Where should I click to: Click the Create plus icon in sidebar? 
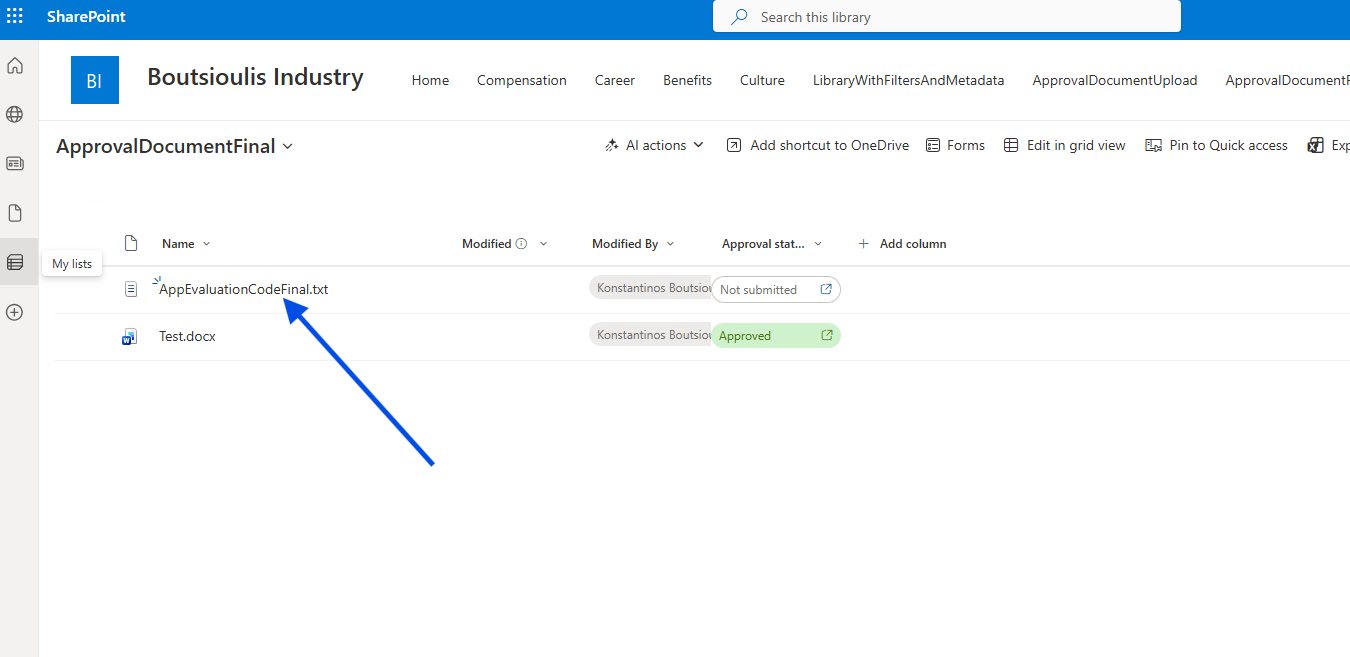click(15, 312)
